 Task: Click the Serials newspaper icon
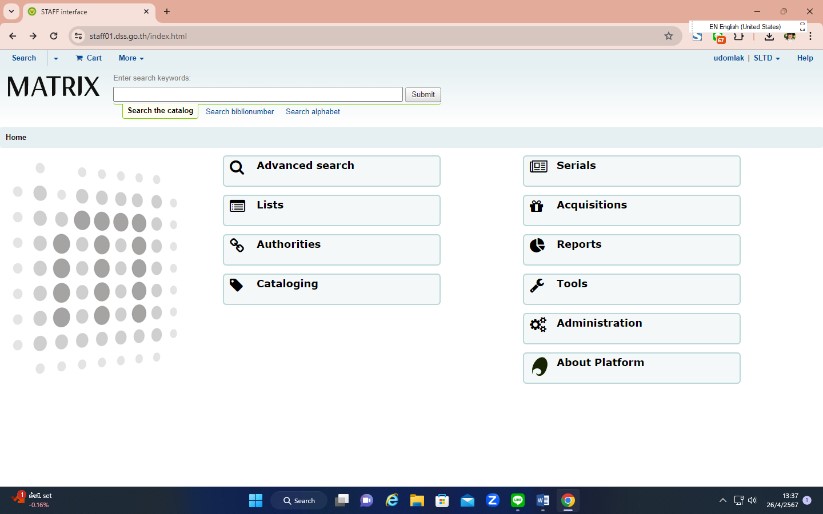[538, 167]
